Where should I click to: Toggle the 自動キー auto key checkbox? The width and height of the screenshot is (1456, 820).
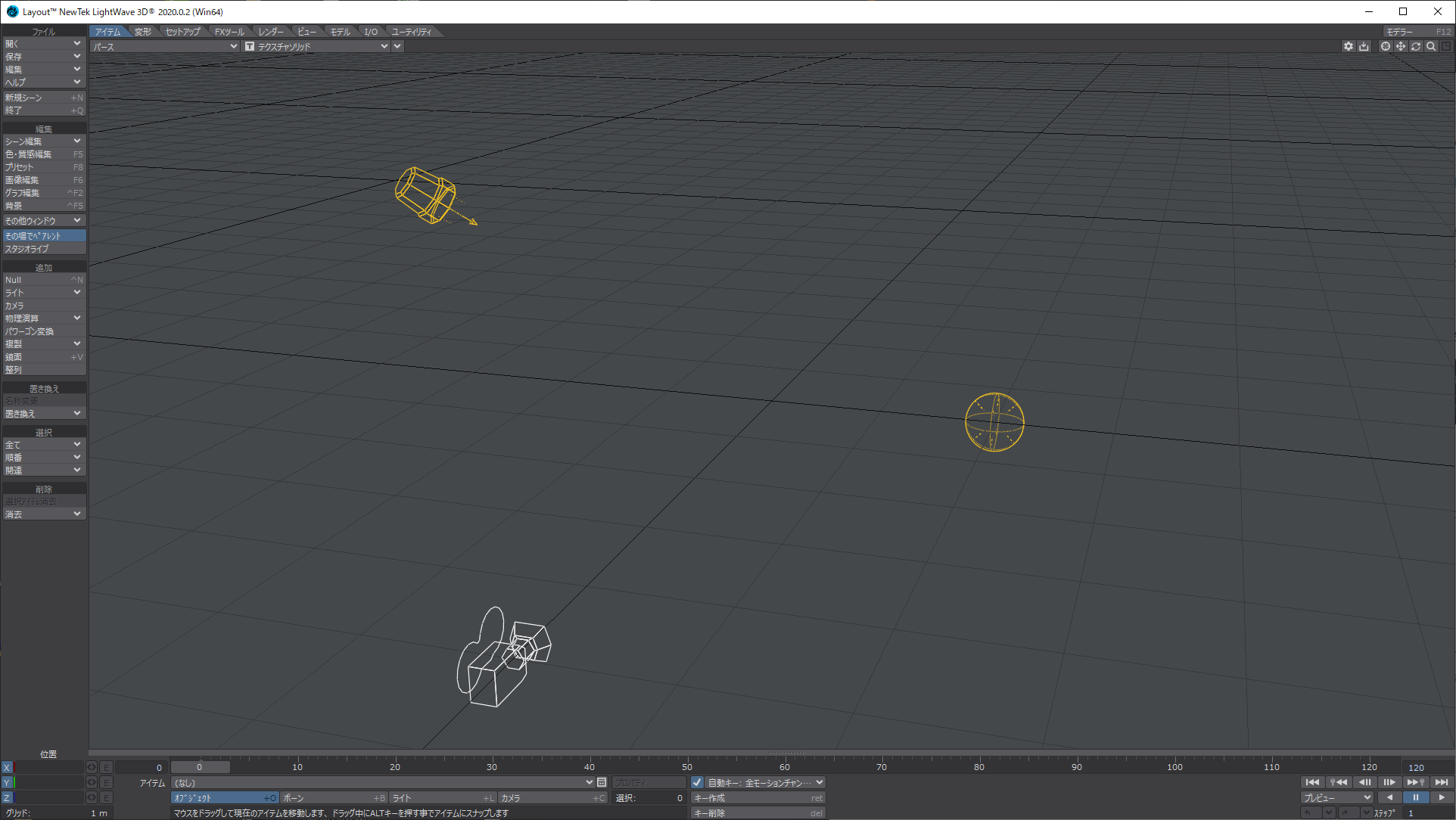point(697,782)
